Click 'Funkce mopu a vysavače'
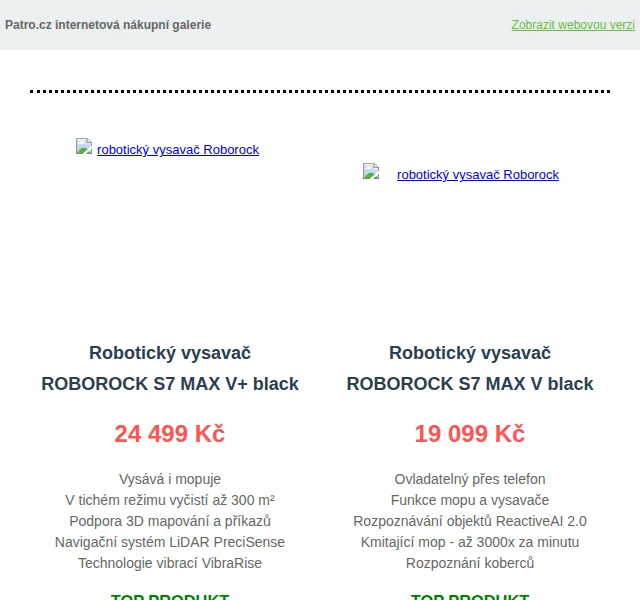640x600 pixels. pos(470,500)
